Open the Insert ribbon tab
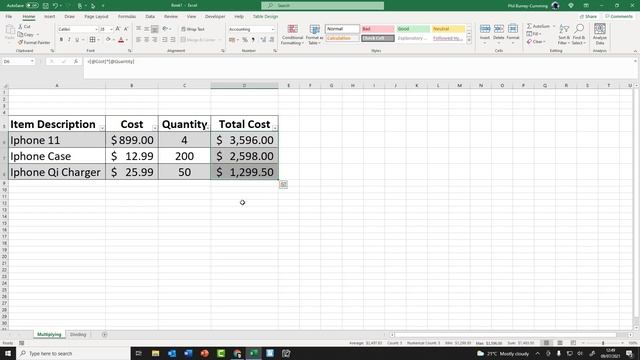This screenshot has width=640, height=360. pyautogui.click(x=49, y=16)
